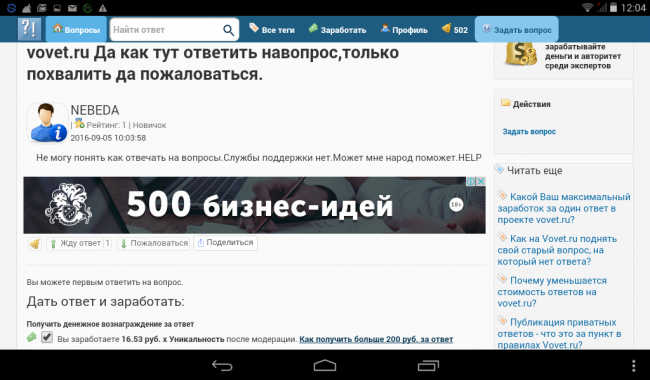This screenshot has width=650, height=380.
Task: Open the site logo with the question mark
Action: pyautogui.click(x=29, y=29)
